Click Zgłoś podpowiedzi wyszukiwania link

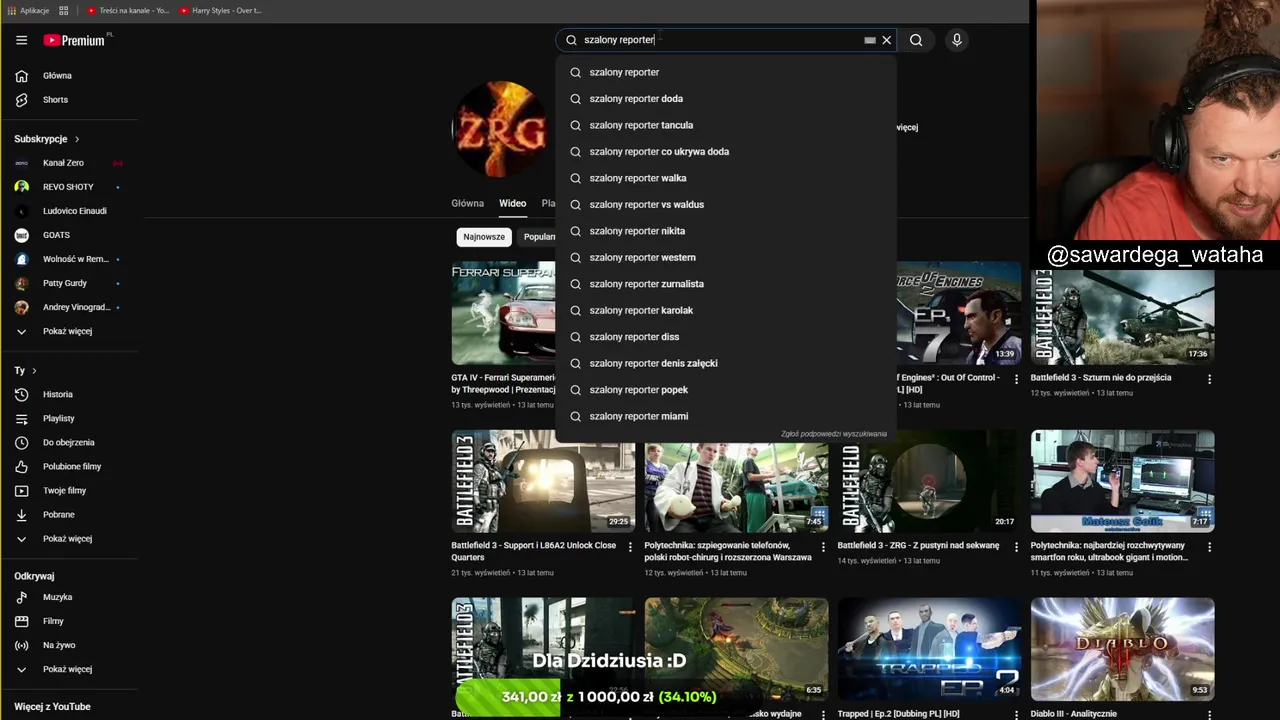(x=833, y=434)
